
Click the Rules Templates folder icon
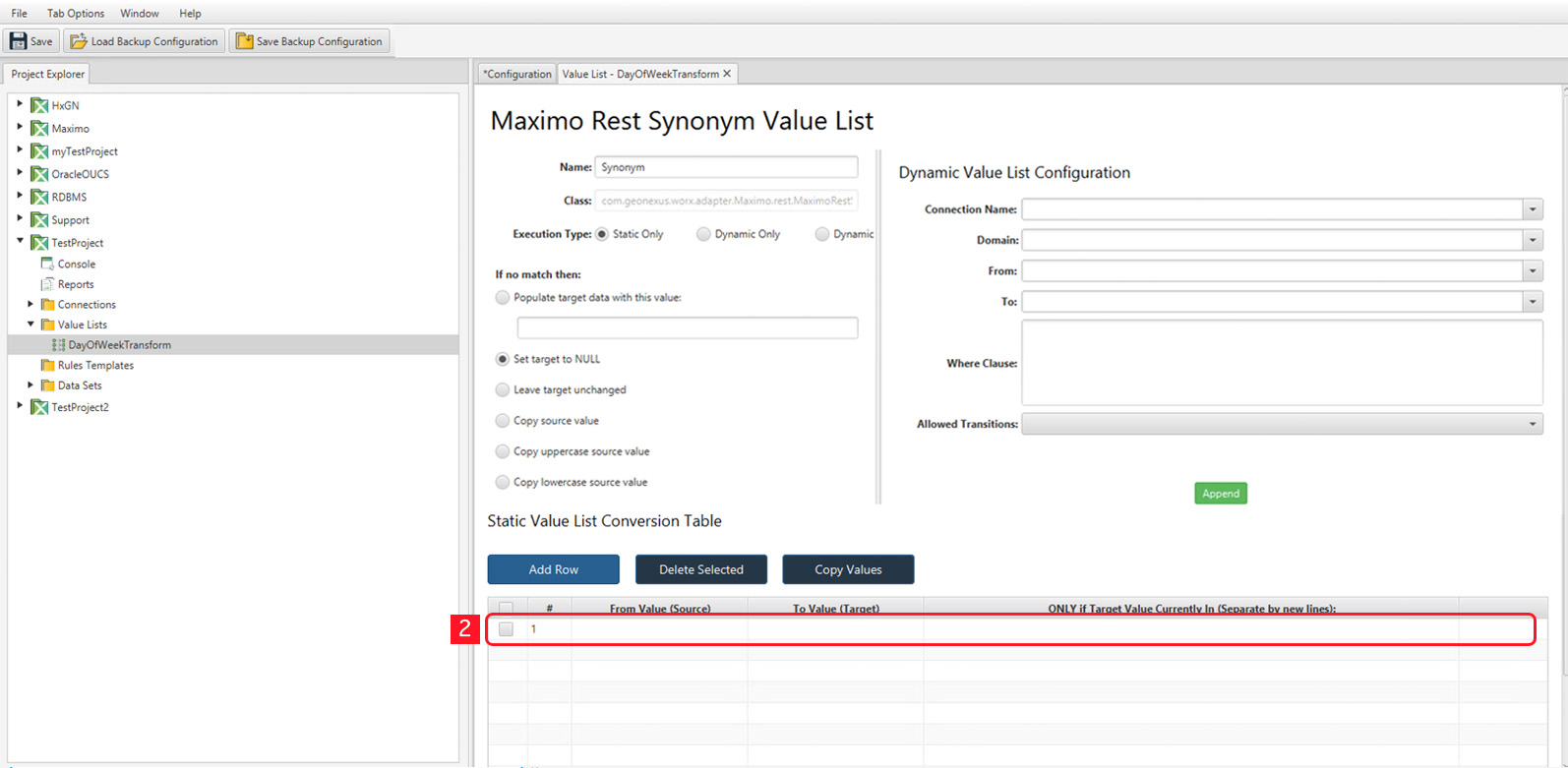(x=47, y=366)
